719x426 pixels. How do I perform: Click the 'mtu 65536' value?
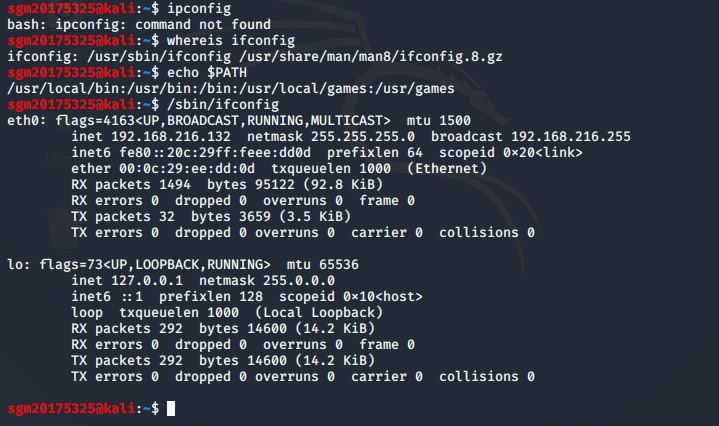(323, 265)
